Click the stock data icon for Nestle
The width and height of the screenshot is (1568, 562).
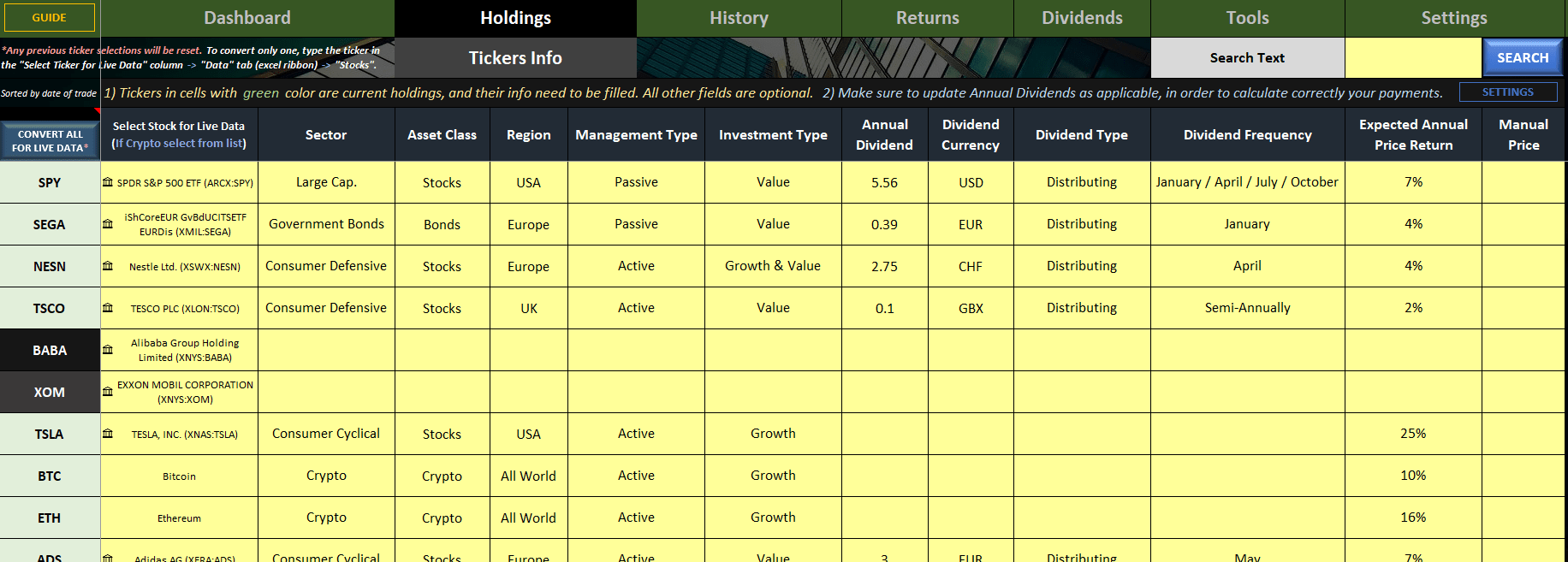click(x=108, y=266)
